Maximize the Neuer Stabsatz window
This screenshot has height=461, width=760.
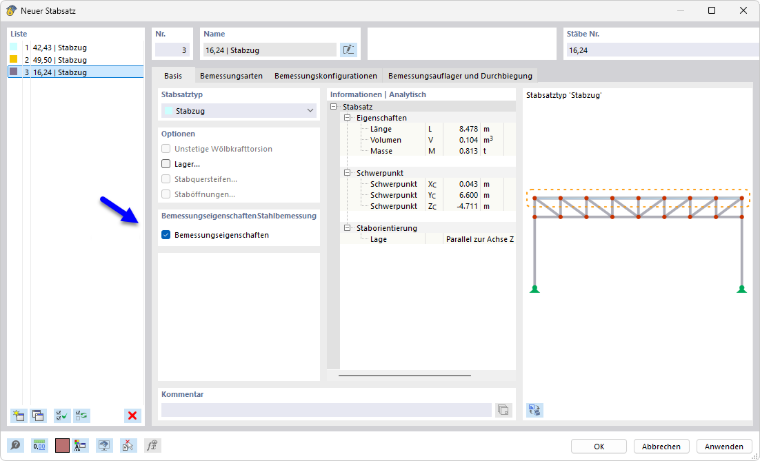[712, 11]
